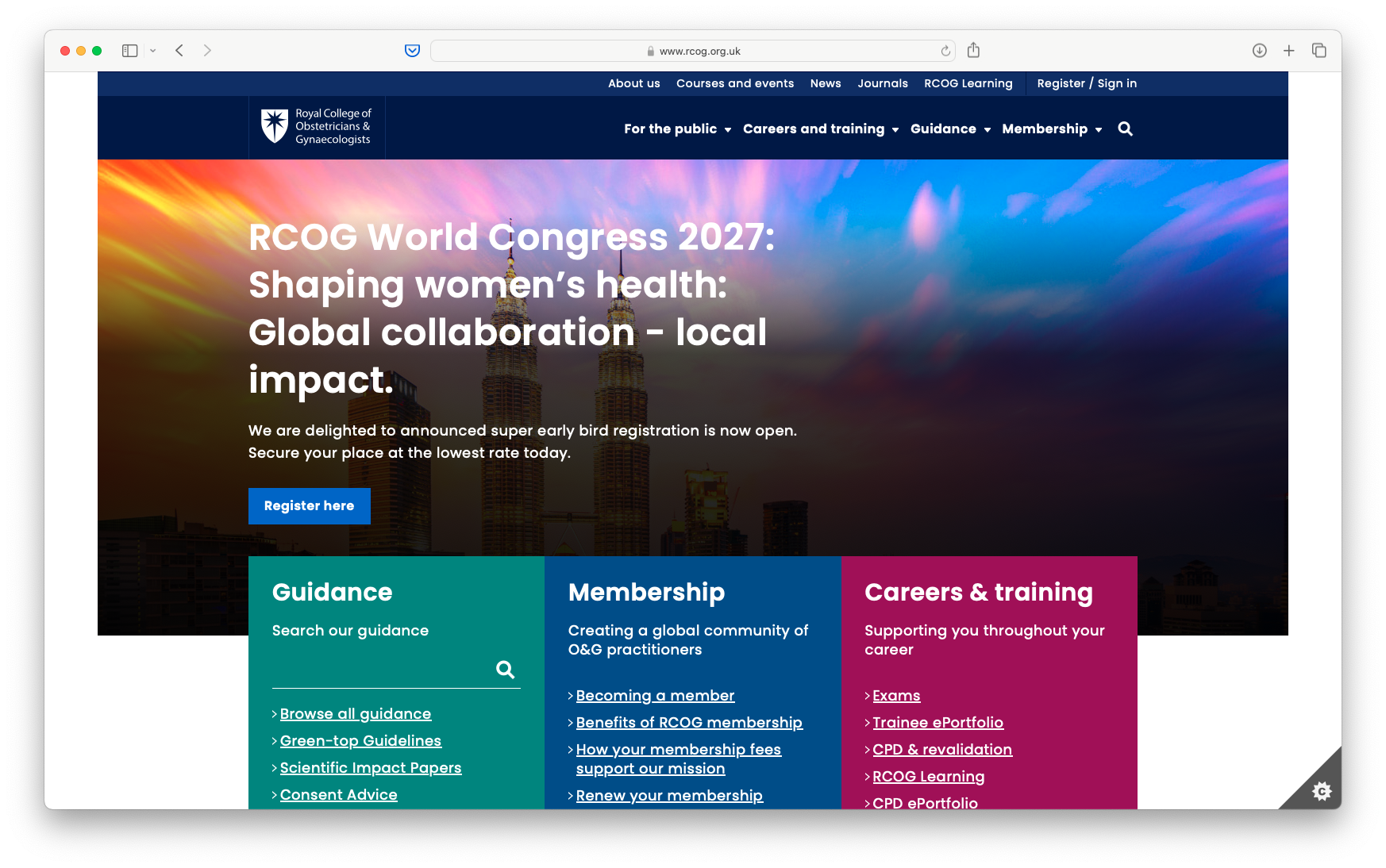
Task: Click the settings gear in the bottom right corner
Action: pyautogui.click(x=1322, y=791)
